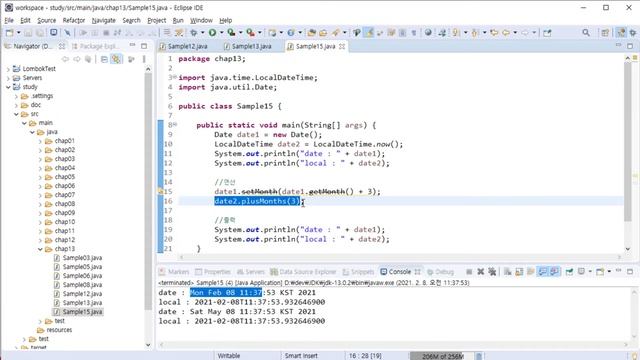Click the Coverage run icon in toolbar
This screenshot has height=360, width=640.
(231, 32)
